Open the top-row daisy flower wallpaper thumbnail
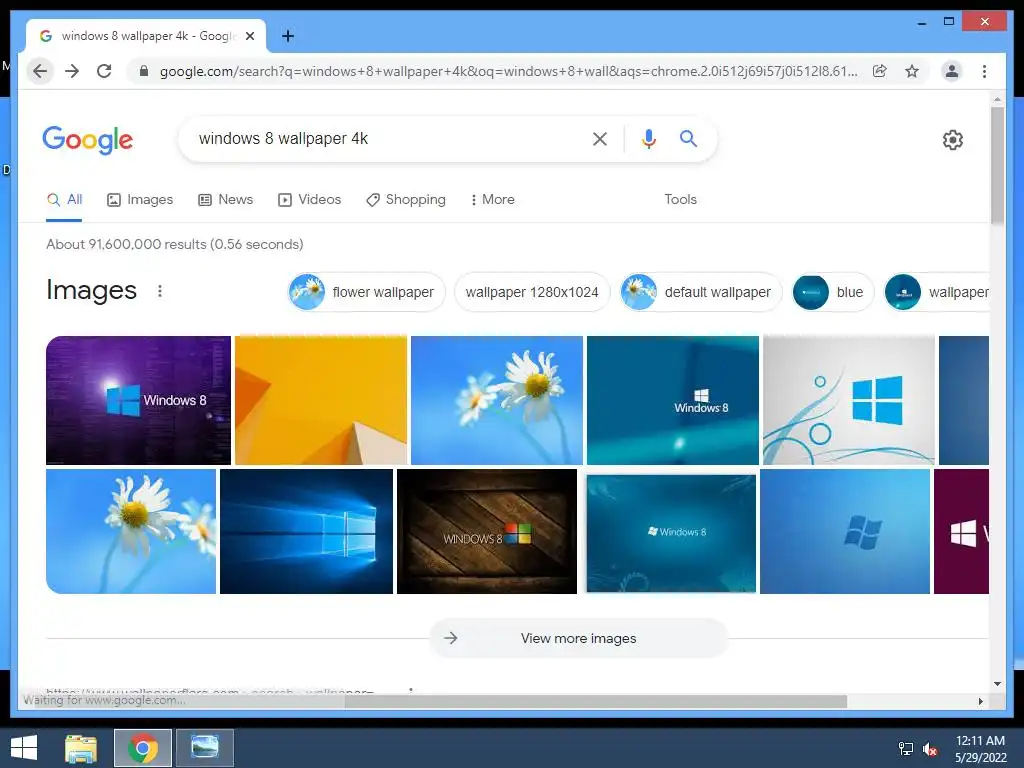Screen dimensions: 1024x768 pyautogui.click(x=496, y=400)
